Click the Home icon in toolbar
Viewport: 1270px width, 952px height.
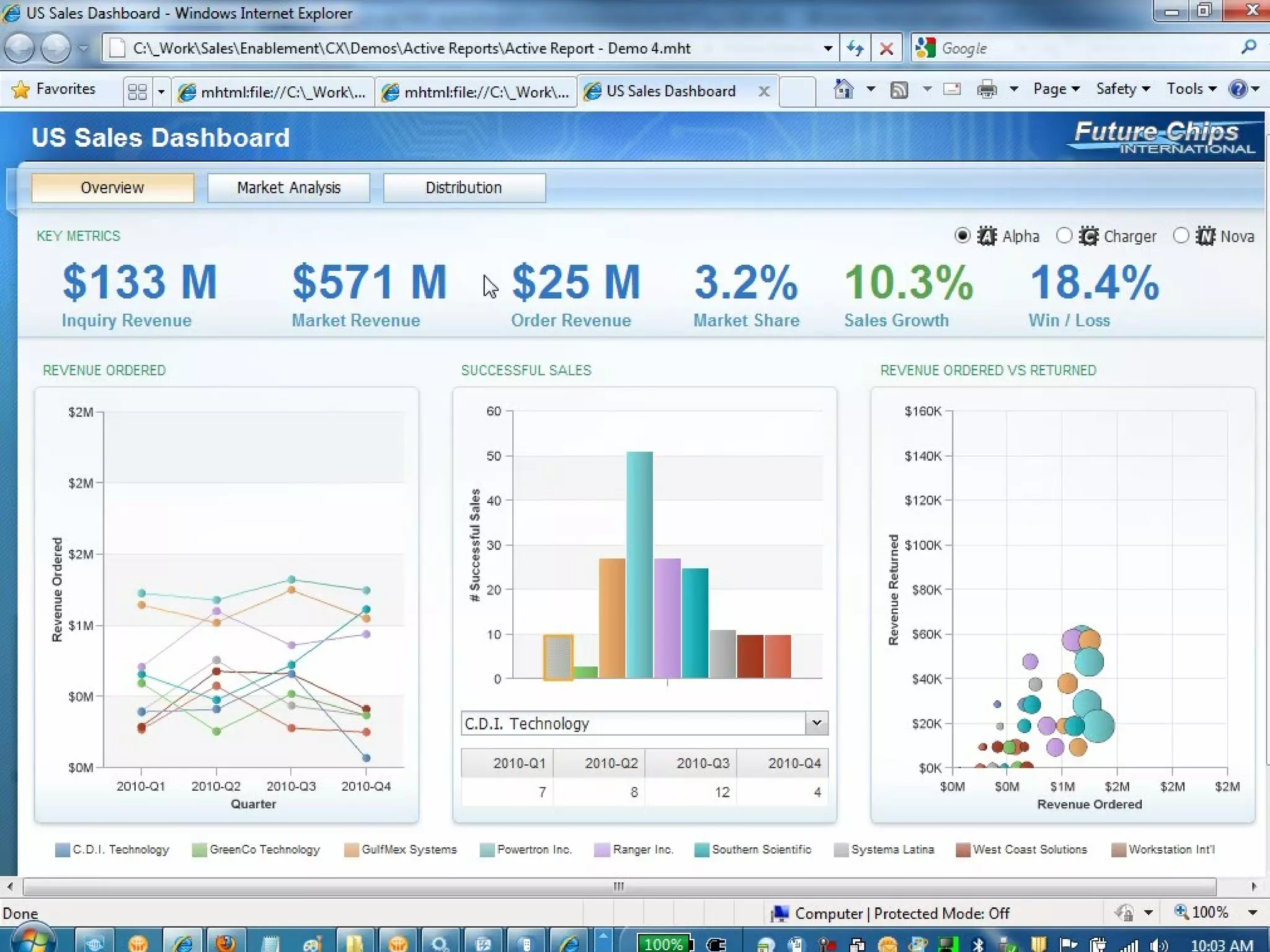click(843, 90)
